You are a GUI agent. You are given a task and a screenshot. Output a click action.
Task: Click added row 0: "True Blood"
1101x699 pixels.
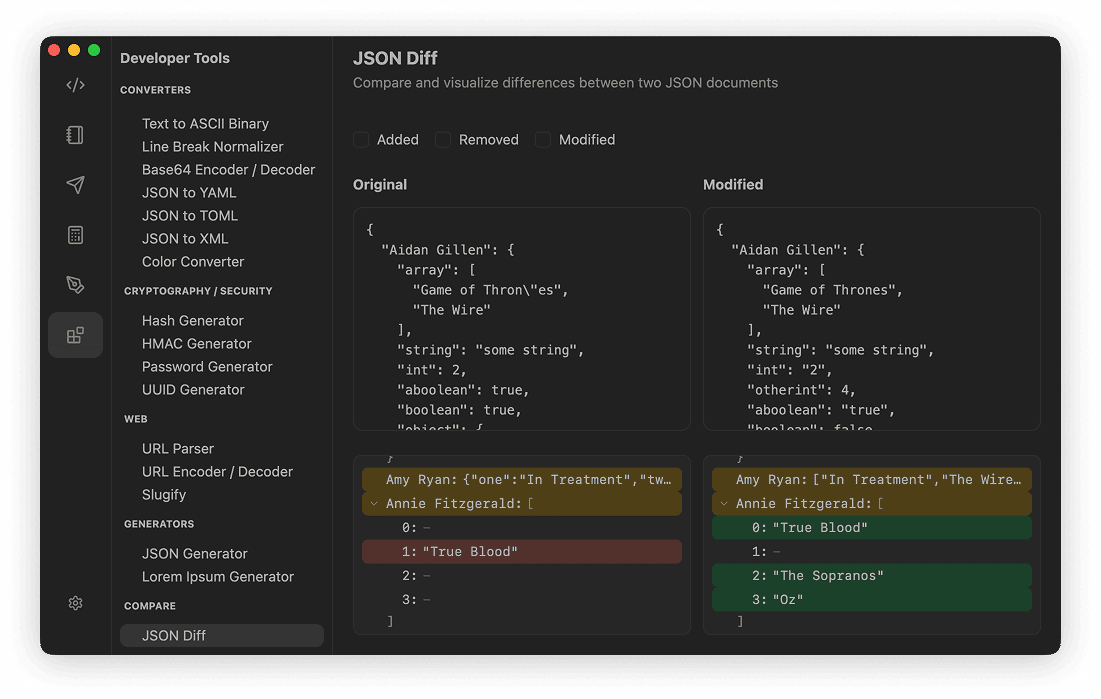[871, 528]
